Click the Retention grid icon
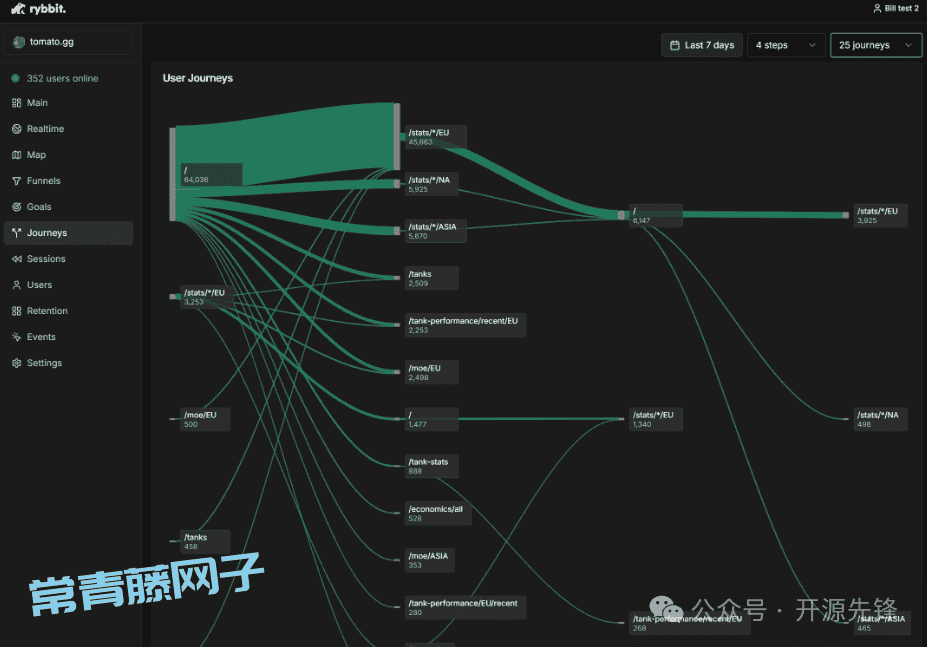The width and height of the screenshot is (927, 647). tap(16, 311)
